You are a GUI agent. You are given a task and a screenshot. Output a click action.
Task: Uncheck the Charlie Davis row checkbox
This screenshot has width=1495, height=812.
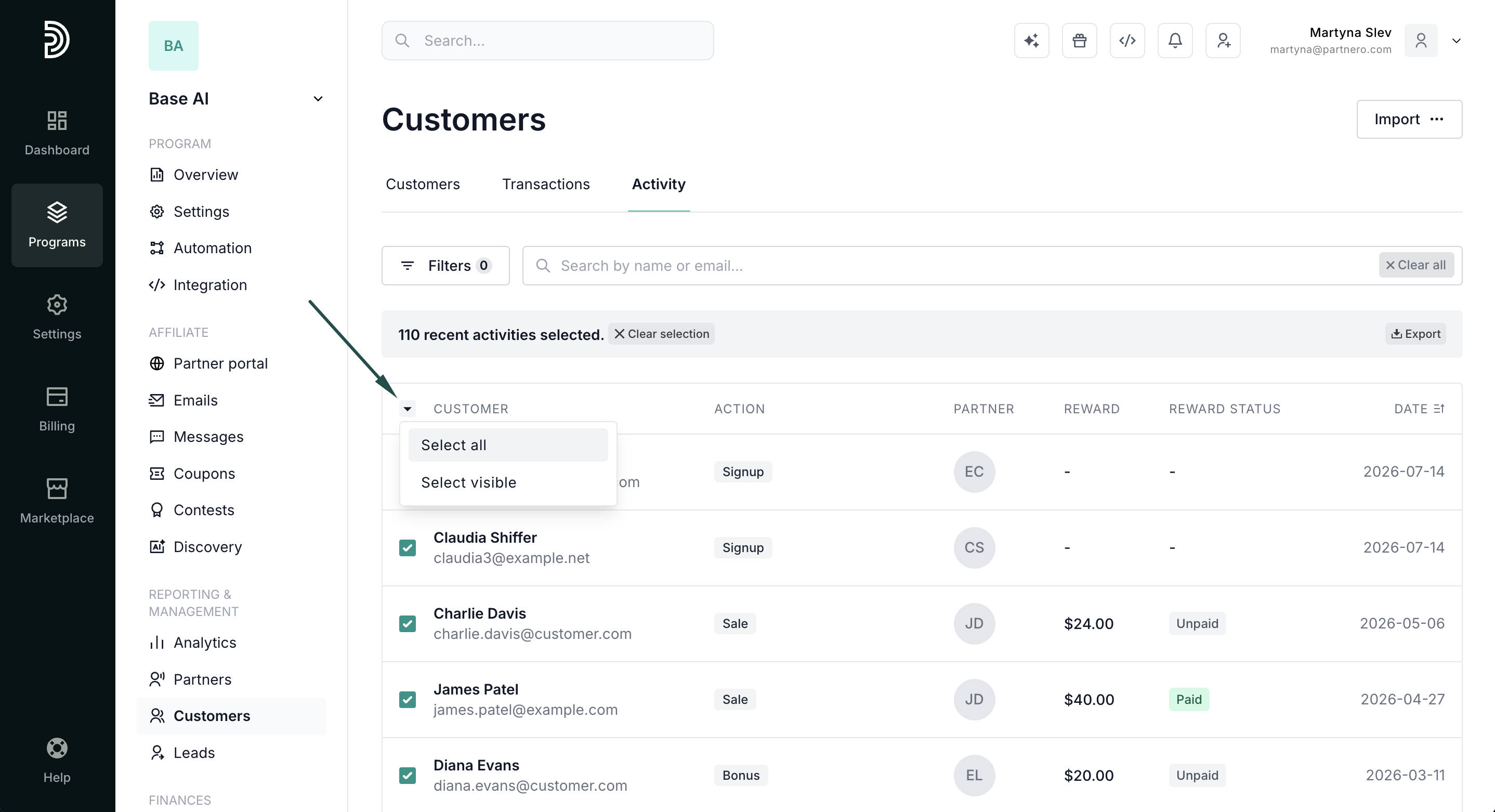coord(408,623)
